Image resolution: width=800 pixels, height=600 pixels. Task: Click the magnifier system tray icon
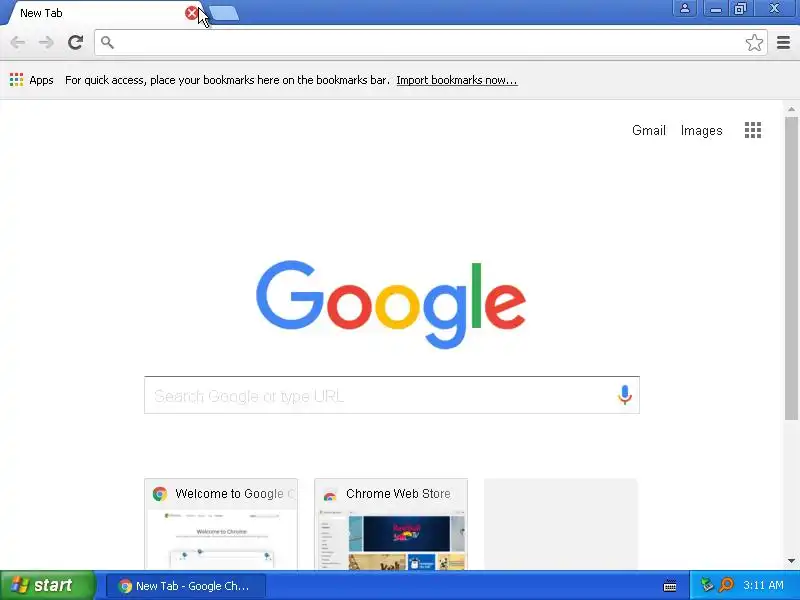(x=726, y=585)
